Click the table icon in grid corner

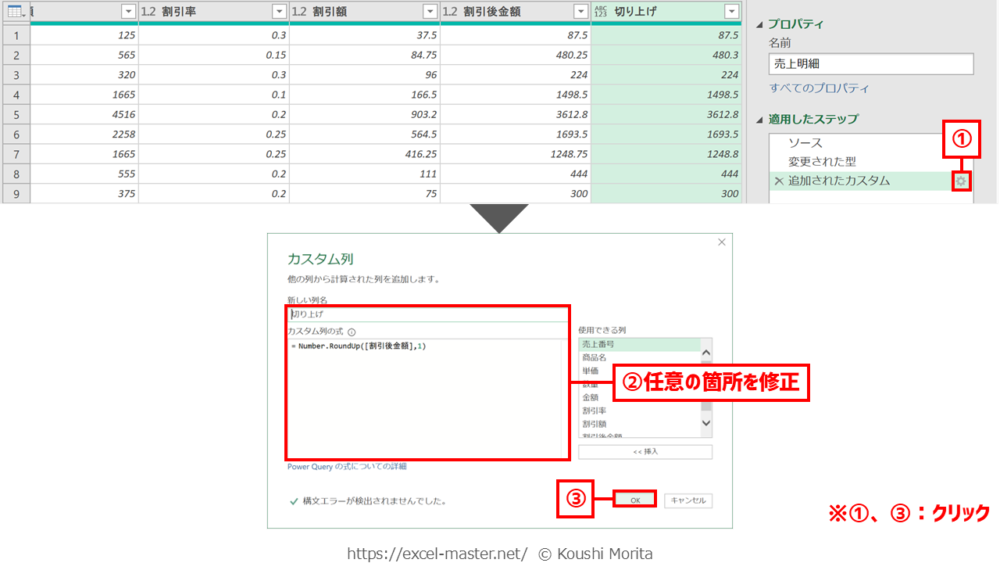14,11
